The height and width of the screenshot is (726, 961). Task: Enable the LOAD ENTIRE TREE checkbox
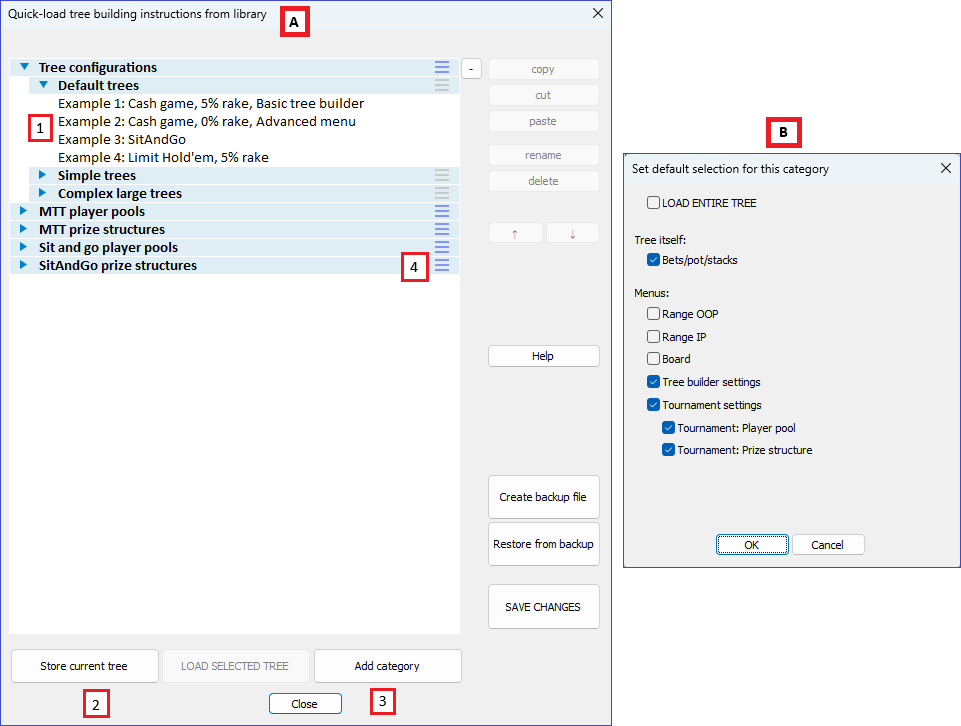pyautogui.click(x=653, y=203)
